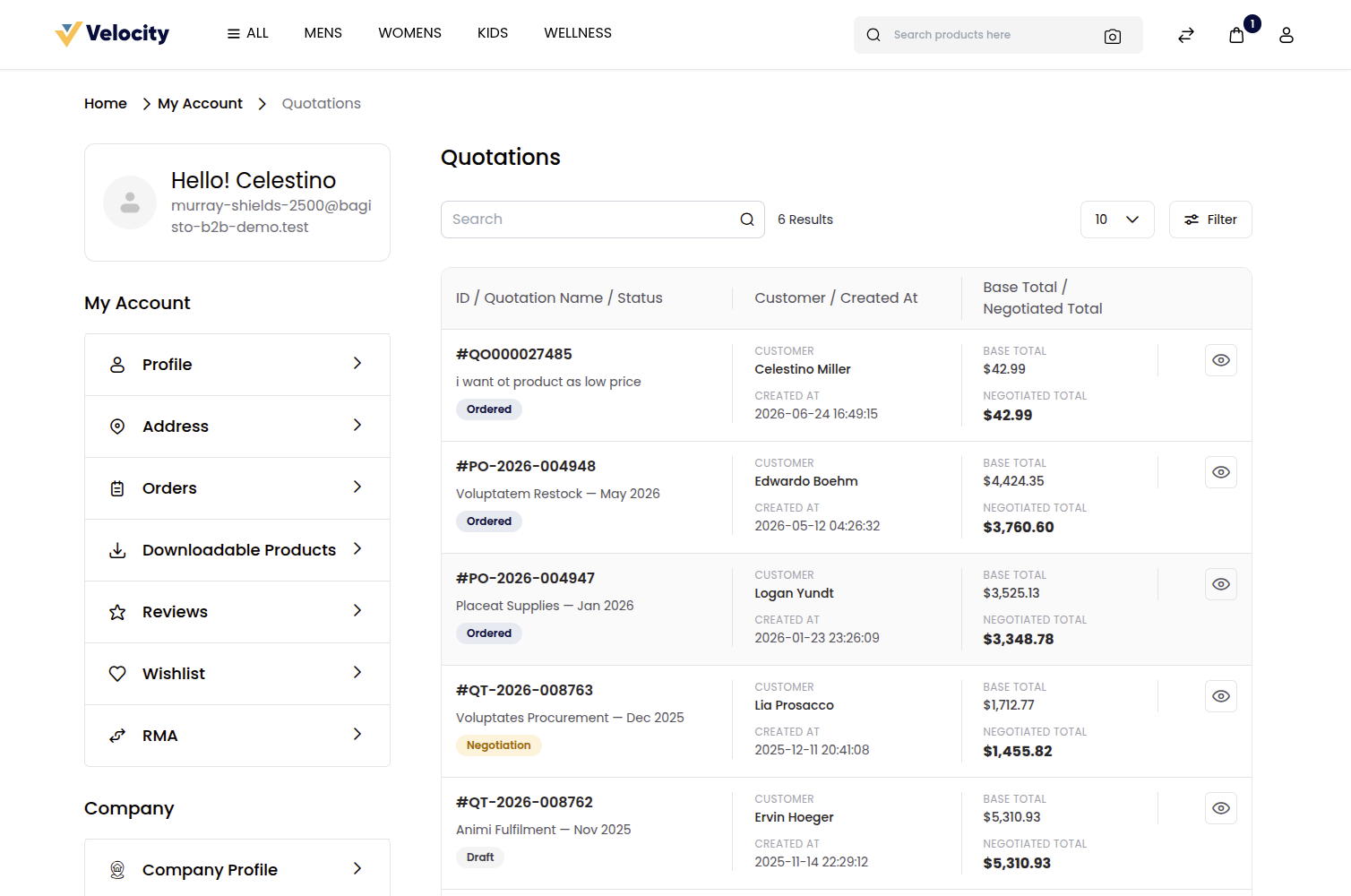The image size is (1351, 896).
Task: Click the Velocity logo
Action: coord(112,34)
